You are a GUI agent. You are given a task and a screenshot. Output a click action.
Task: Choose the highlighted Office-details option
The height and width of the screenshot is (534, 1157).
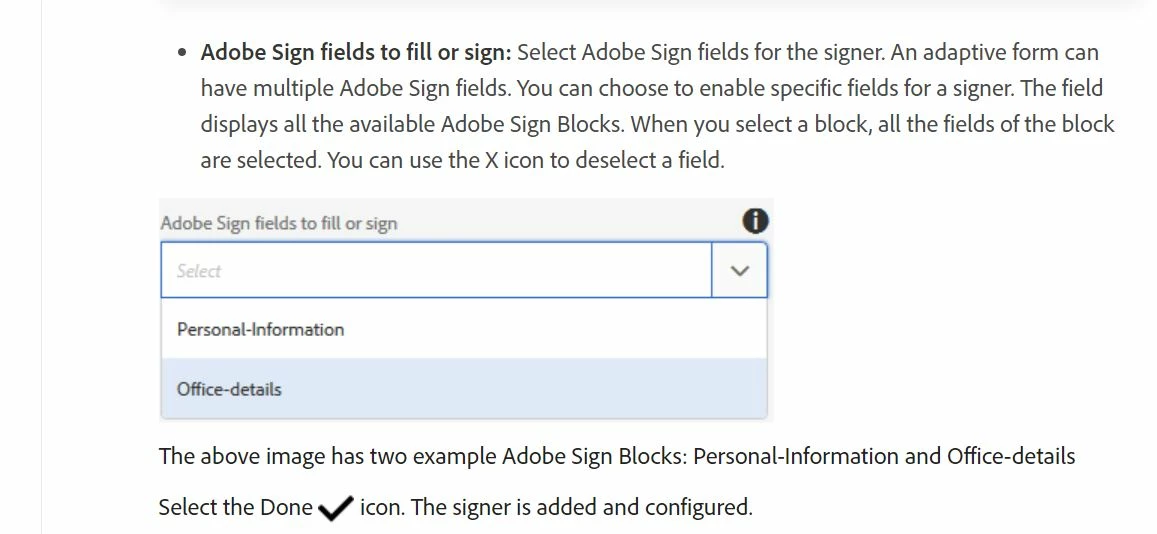click(x=464, y=389)
